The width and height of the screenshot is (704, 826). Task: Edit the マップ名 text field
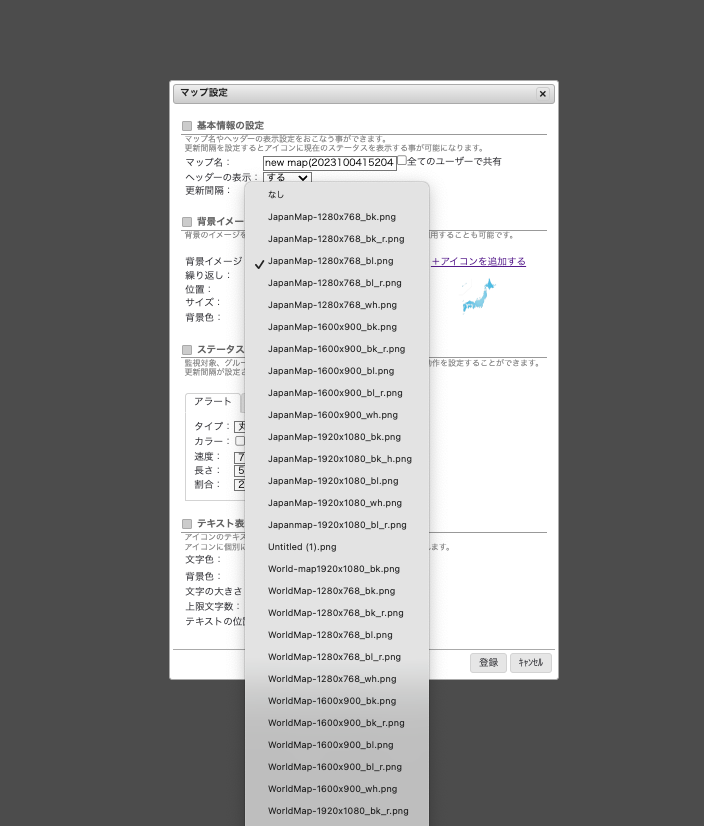tap(330, 163)
